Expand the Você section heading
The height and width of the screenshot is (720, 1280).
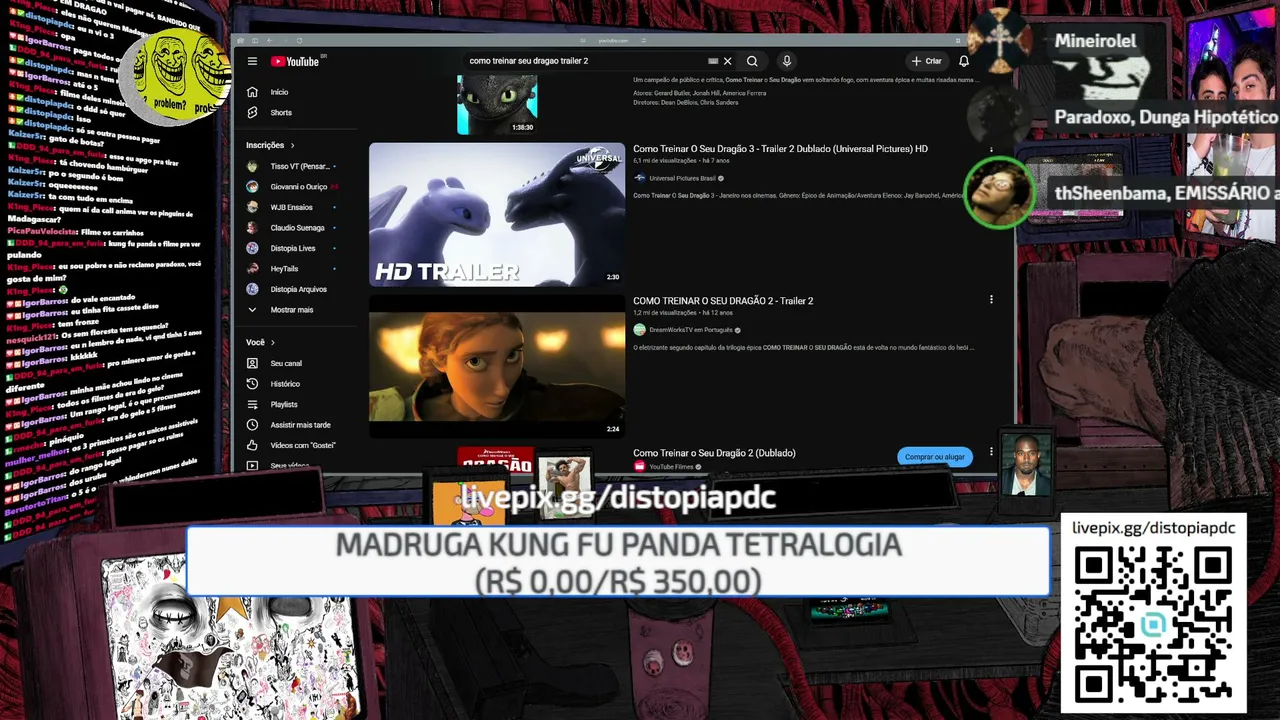pyautogui.click(x=260, y=342)
